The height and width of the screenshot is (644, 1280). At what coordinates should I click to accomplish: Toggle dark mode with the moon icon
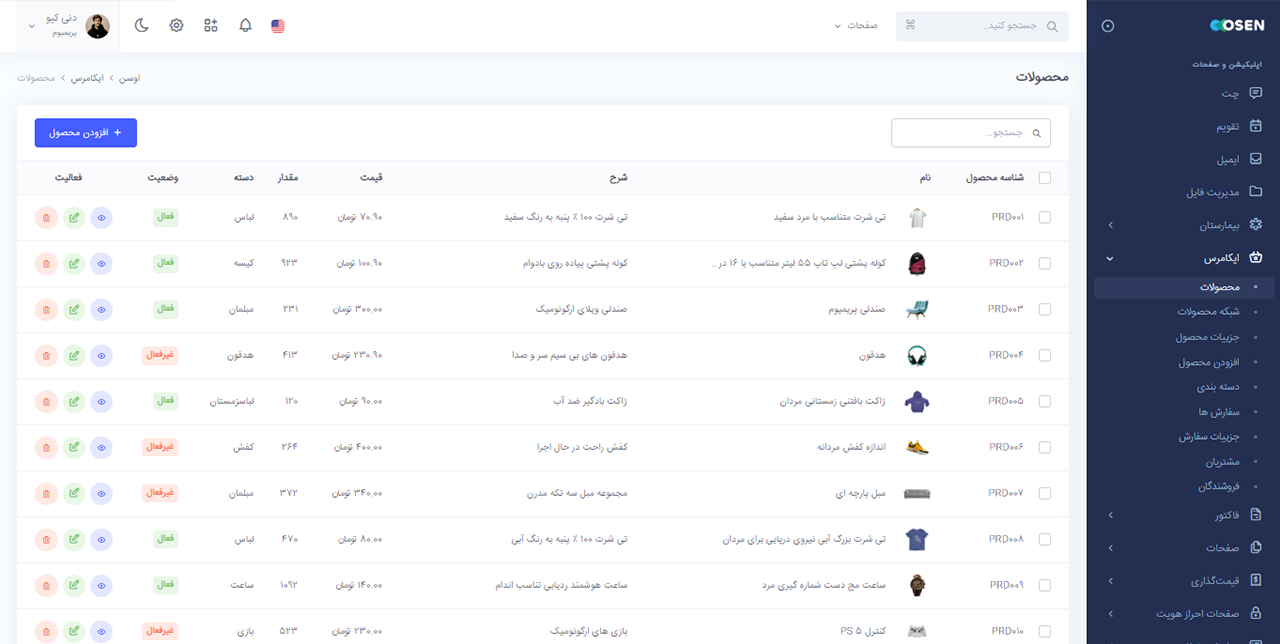coord(141,25)
